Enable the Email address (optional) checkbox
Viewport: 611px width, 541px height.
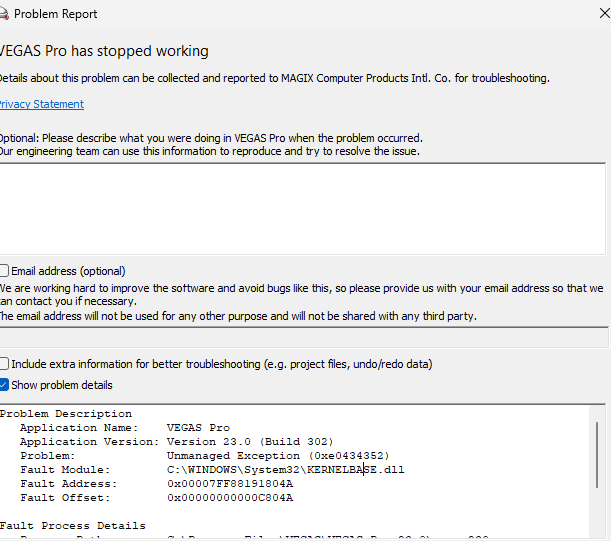[x=4, y=270]
